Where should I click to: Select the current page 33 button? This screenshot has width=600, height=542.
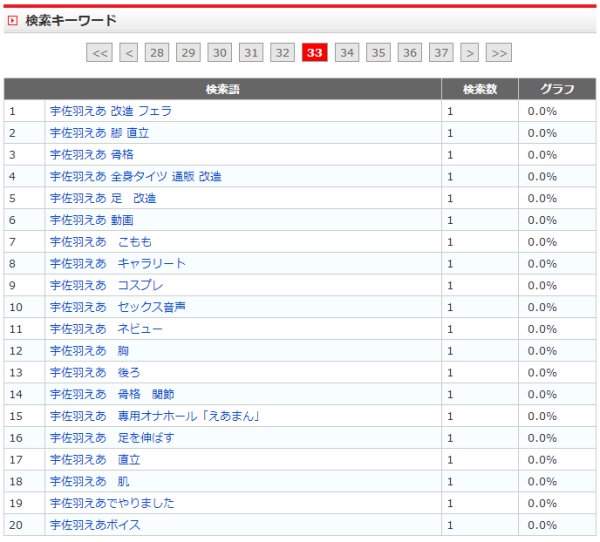point(315,53)
